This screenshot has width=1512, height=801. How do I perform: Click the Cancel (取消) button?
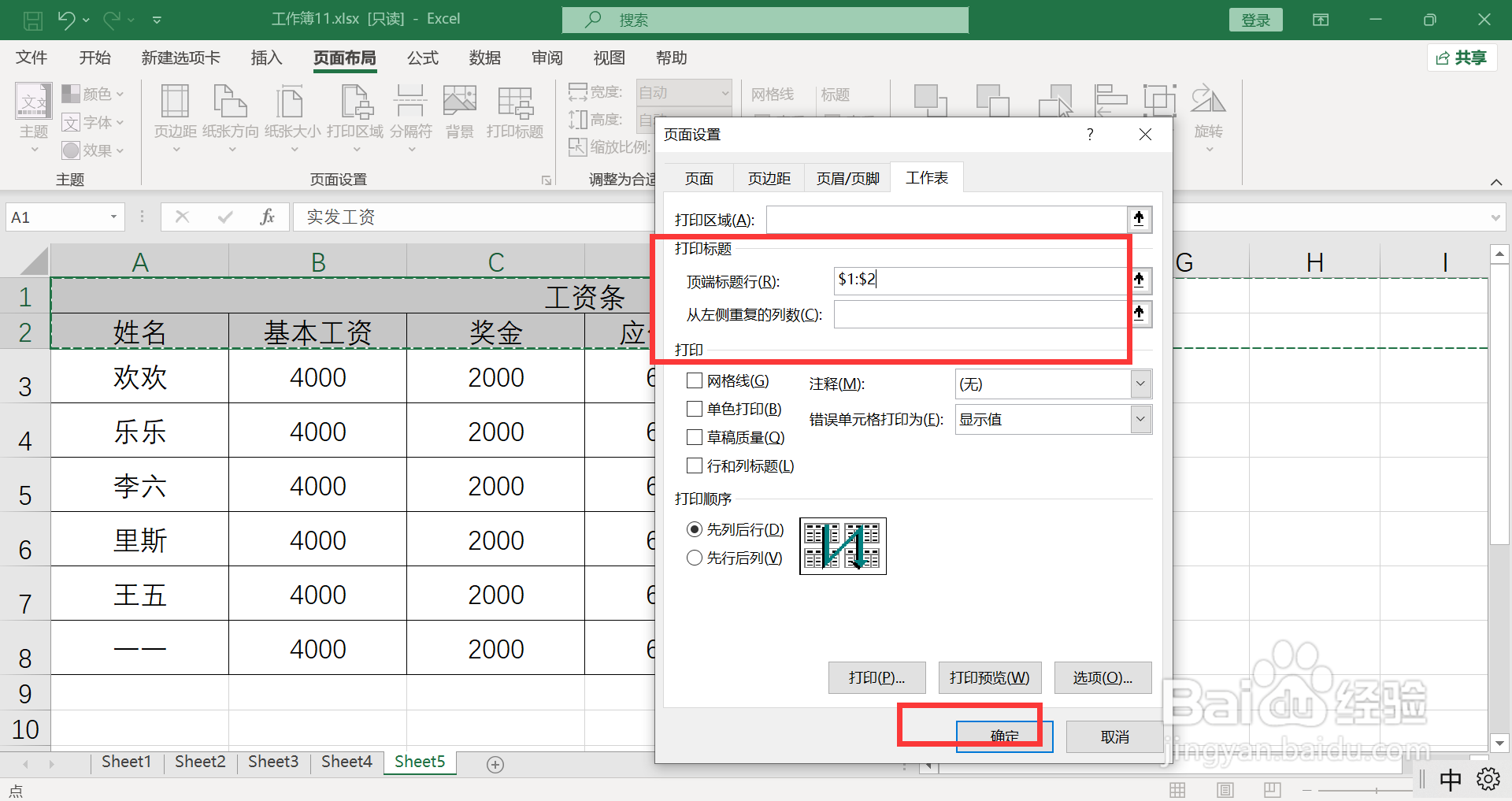tap(1114, 736)
